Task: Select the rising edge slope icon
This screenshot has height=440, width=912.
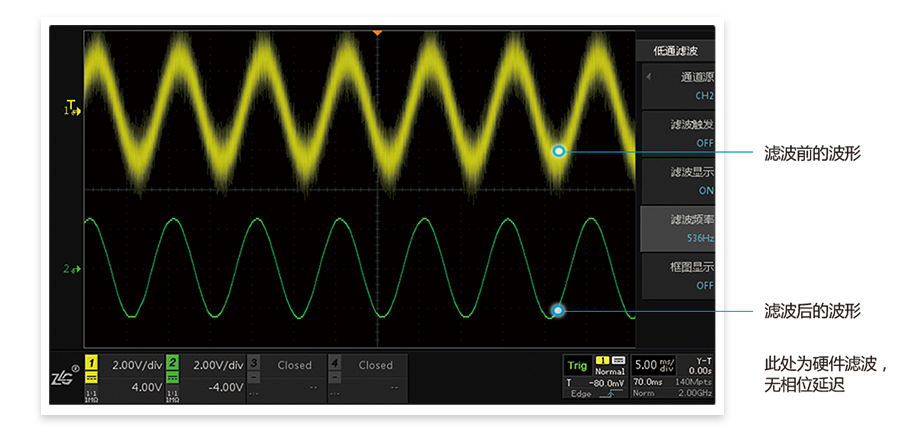Action: tap(613, 394)
